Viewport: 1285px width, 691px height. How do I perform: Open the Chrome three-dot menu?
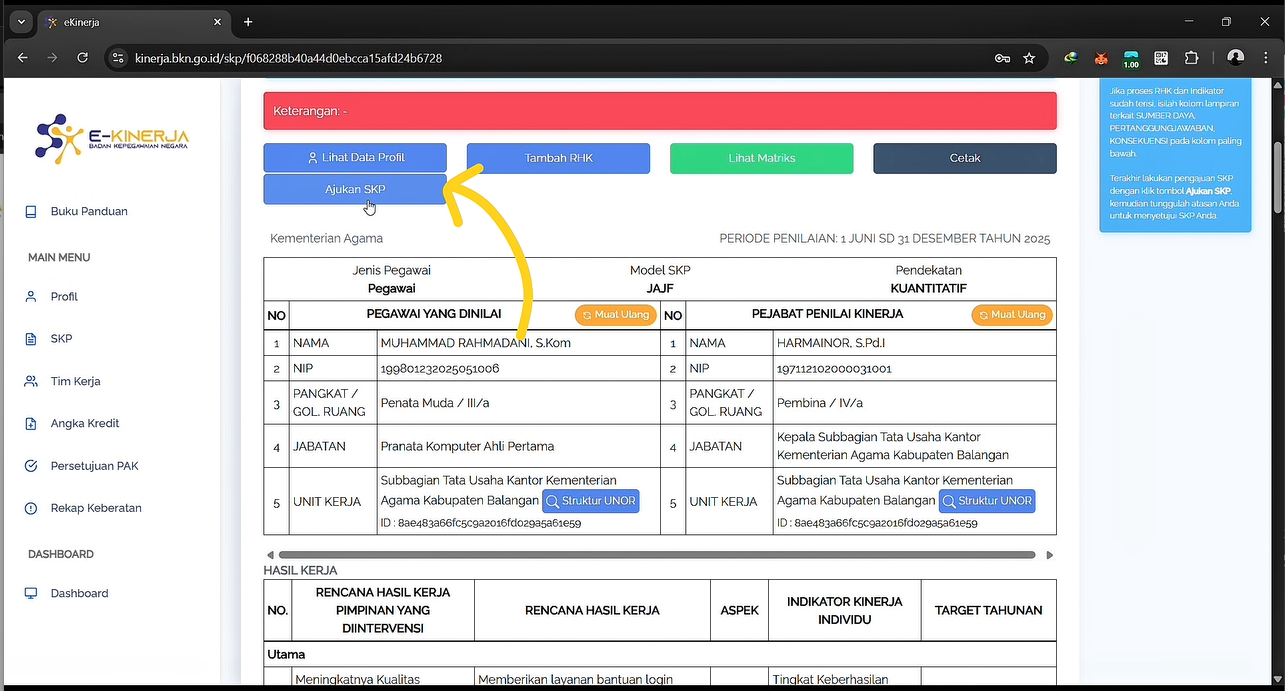(1266, 58)
